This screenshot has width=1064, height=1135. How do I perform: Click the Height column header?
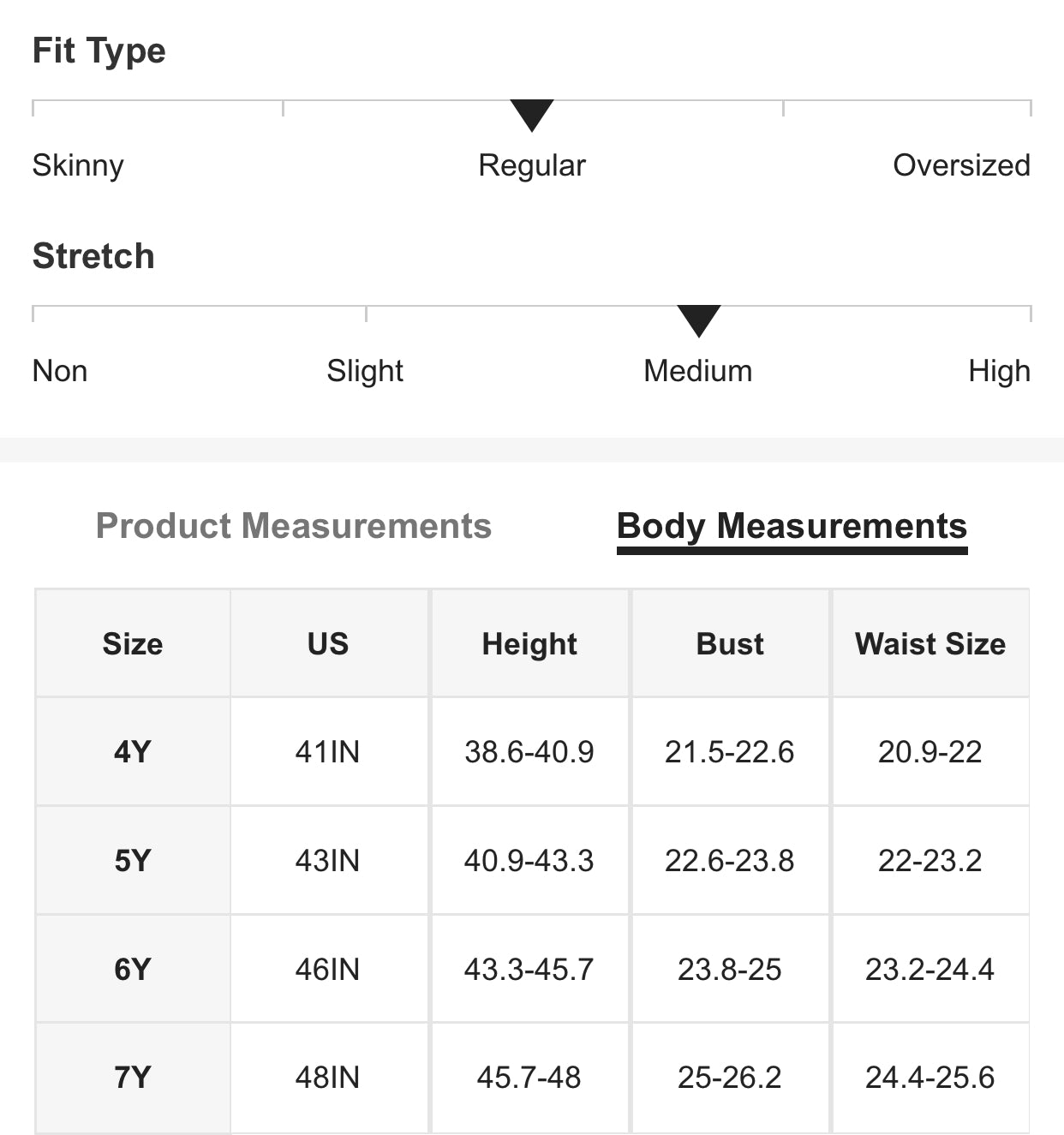point(529,643)
